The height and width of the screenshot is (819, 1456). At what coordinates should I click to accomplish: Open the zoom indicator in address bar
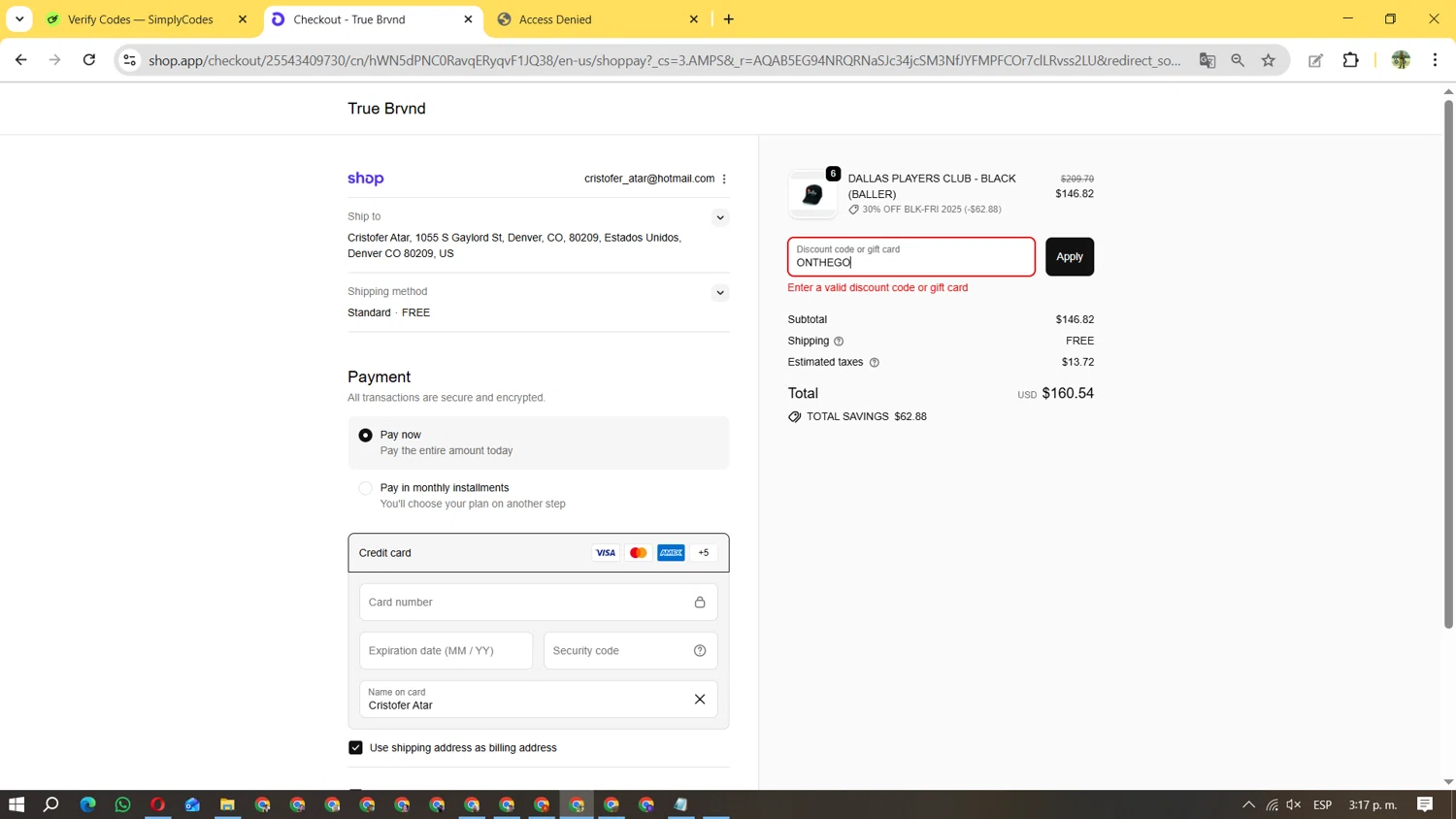[x=1238, y=60]
